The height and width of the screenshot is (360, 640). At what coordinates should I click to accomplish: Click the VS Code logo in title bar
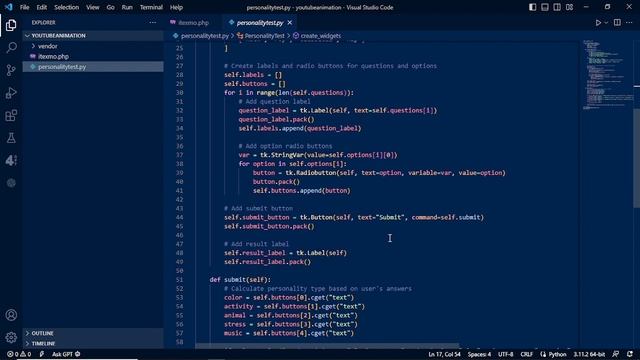pos(9,7)
